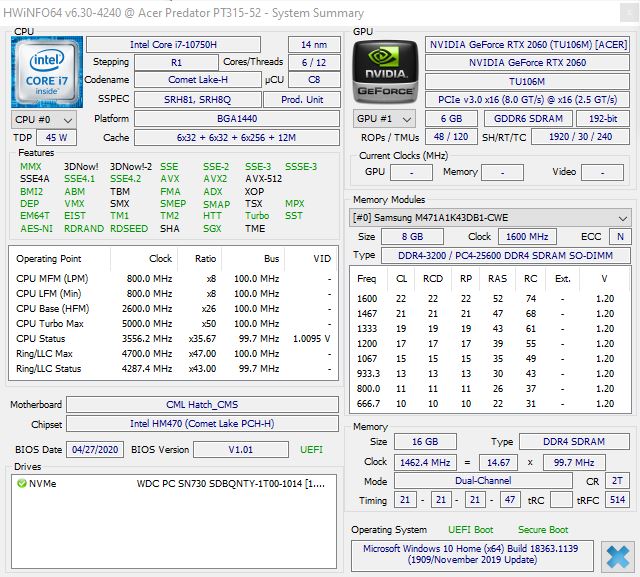Click the green NVMe drive status icon
The width and height of the screenshot is (640, 577).
(x=21, y=484)
